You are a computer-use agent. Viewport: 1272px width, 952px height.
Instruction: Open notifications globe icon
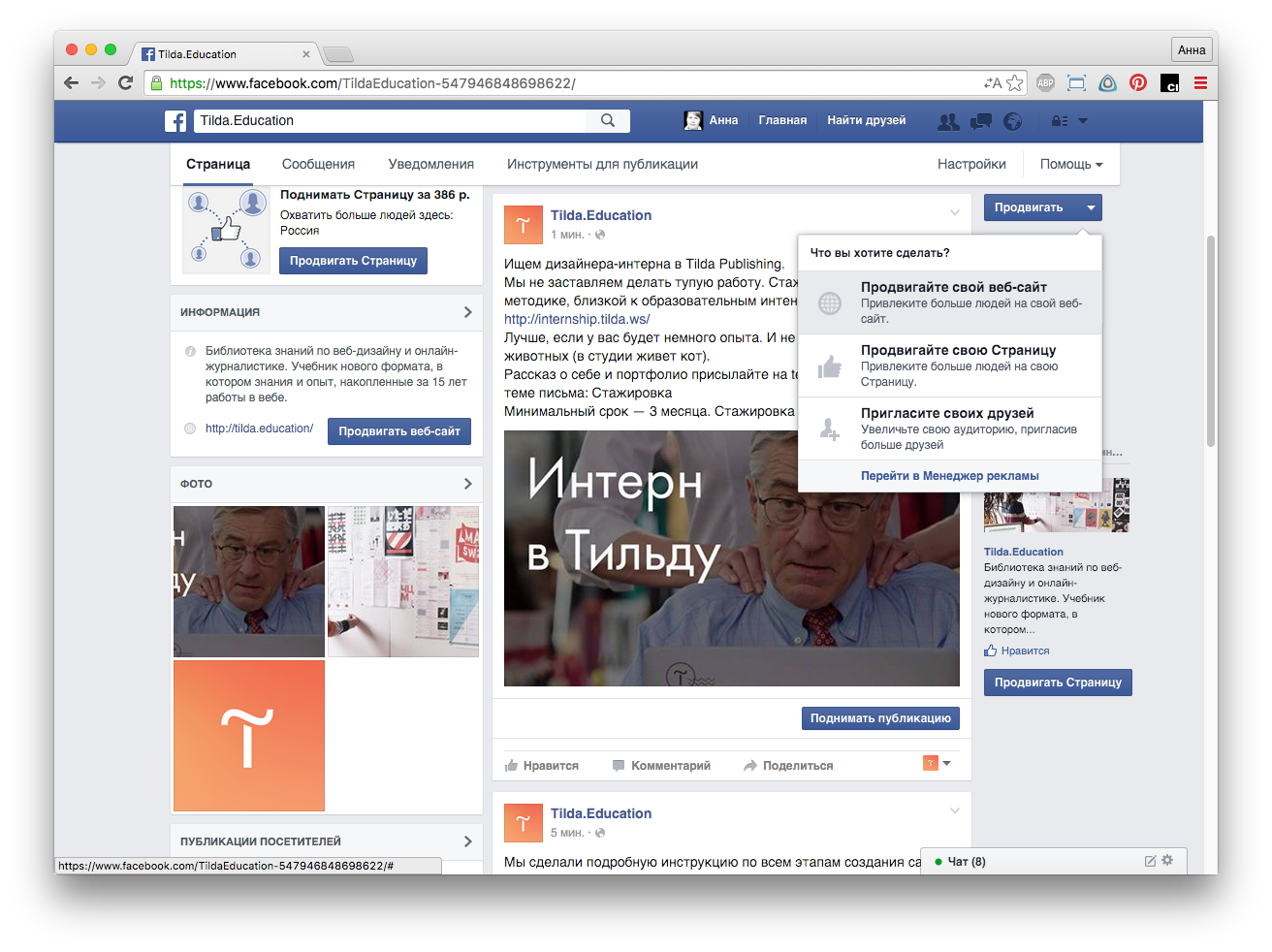[1013, 121]
